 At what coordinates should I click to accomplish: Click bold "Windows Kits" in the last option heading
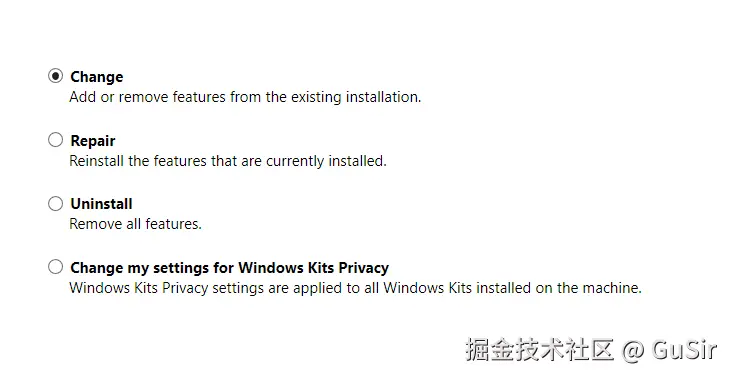[286, 268]
